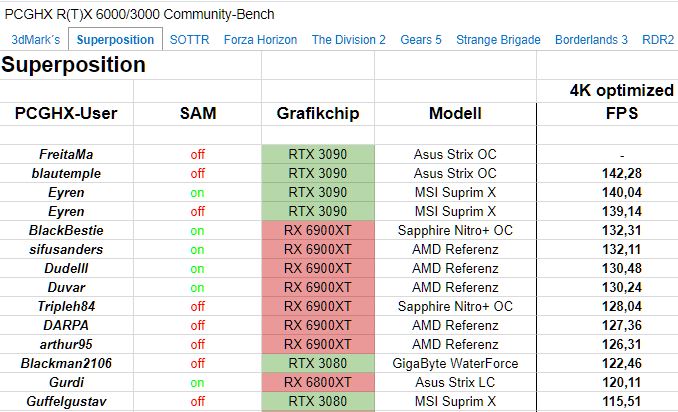Select Sapphire Nitro+ OC in BlackBestie's row
The height and width of the screenshot is (412, 678).
pyautogui.click(x=455, y=230)
